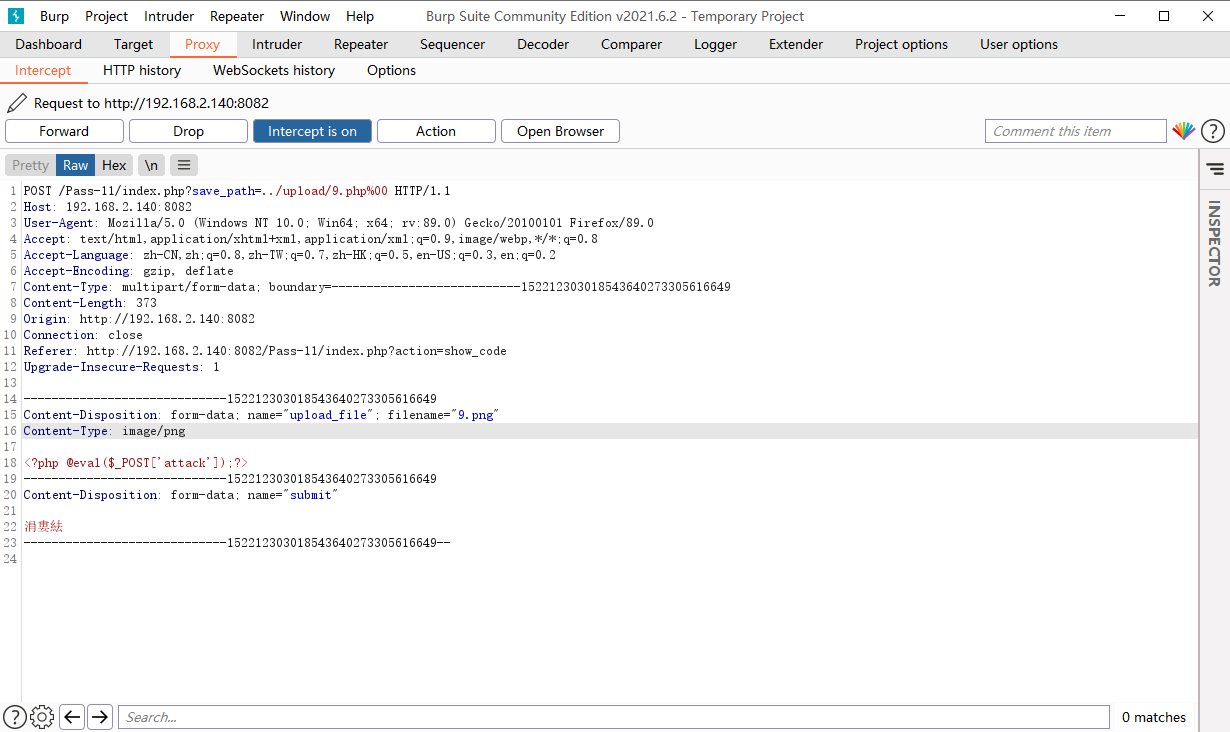
Task: Click Content-Type: image/png line
Action: pyautogui.click(x=104, y=431)
